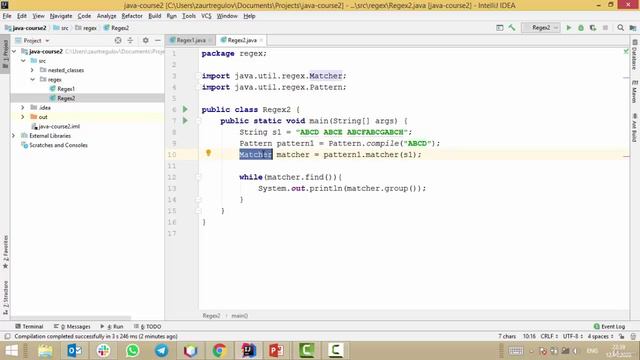Click src in the navigation breadcrumb

(61, 28)
